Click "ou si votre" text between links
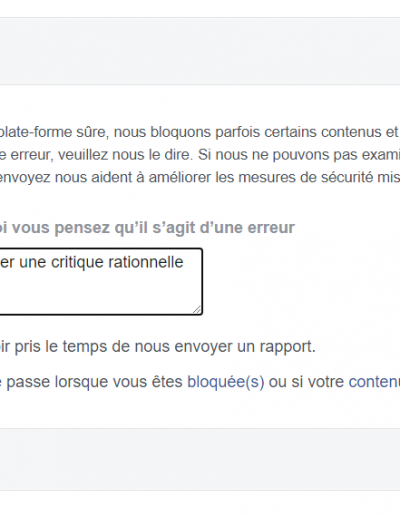Viewport: 400px width, 516px height. pyautogui.click(x=306, y=382)
